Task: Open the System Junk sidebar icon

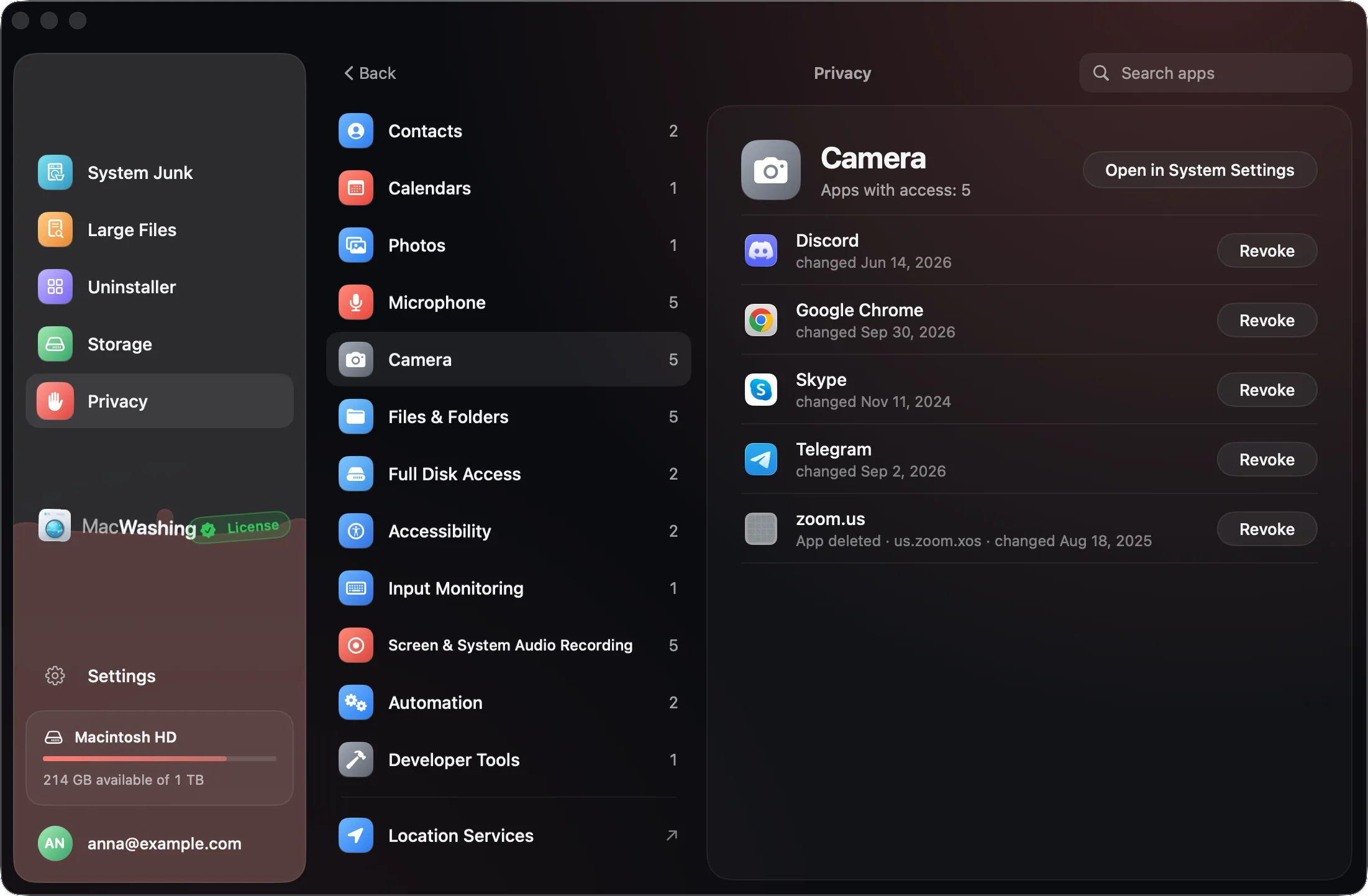Action: (x=55, y=172)
